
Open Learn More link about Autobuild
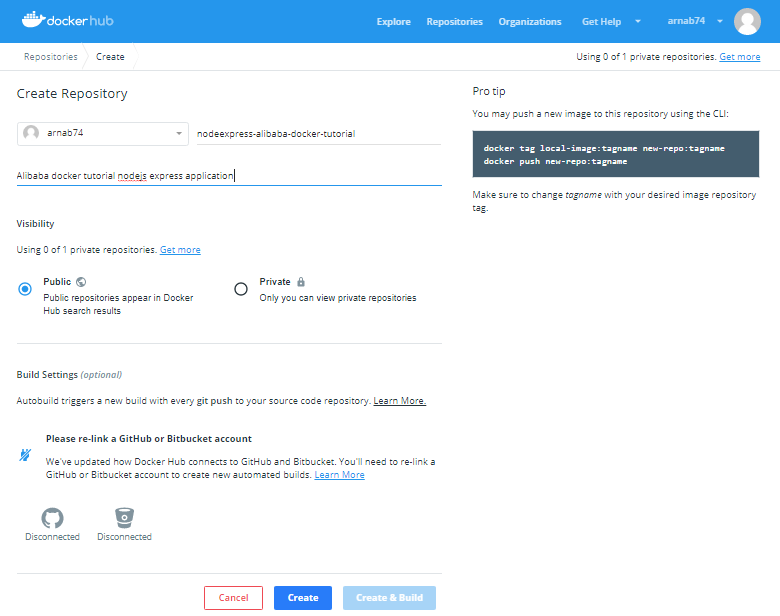tap(399, 401)
